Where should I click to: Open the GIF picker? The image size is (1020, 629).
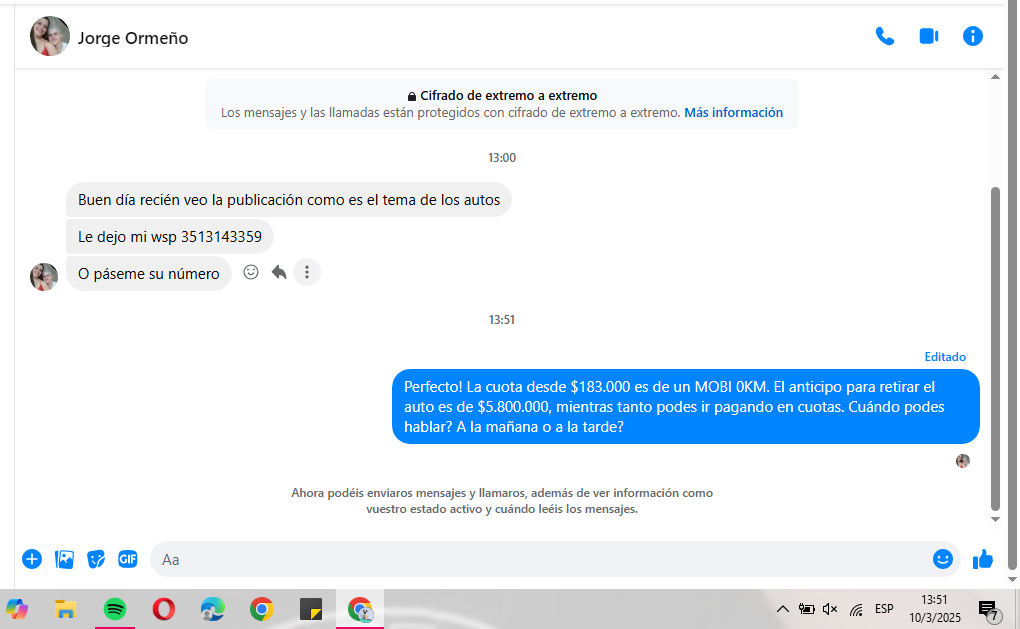(x=128, y=559)
